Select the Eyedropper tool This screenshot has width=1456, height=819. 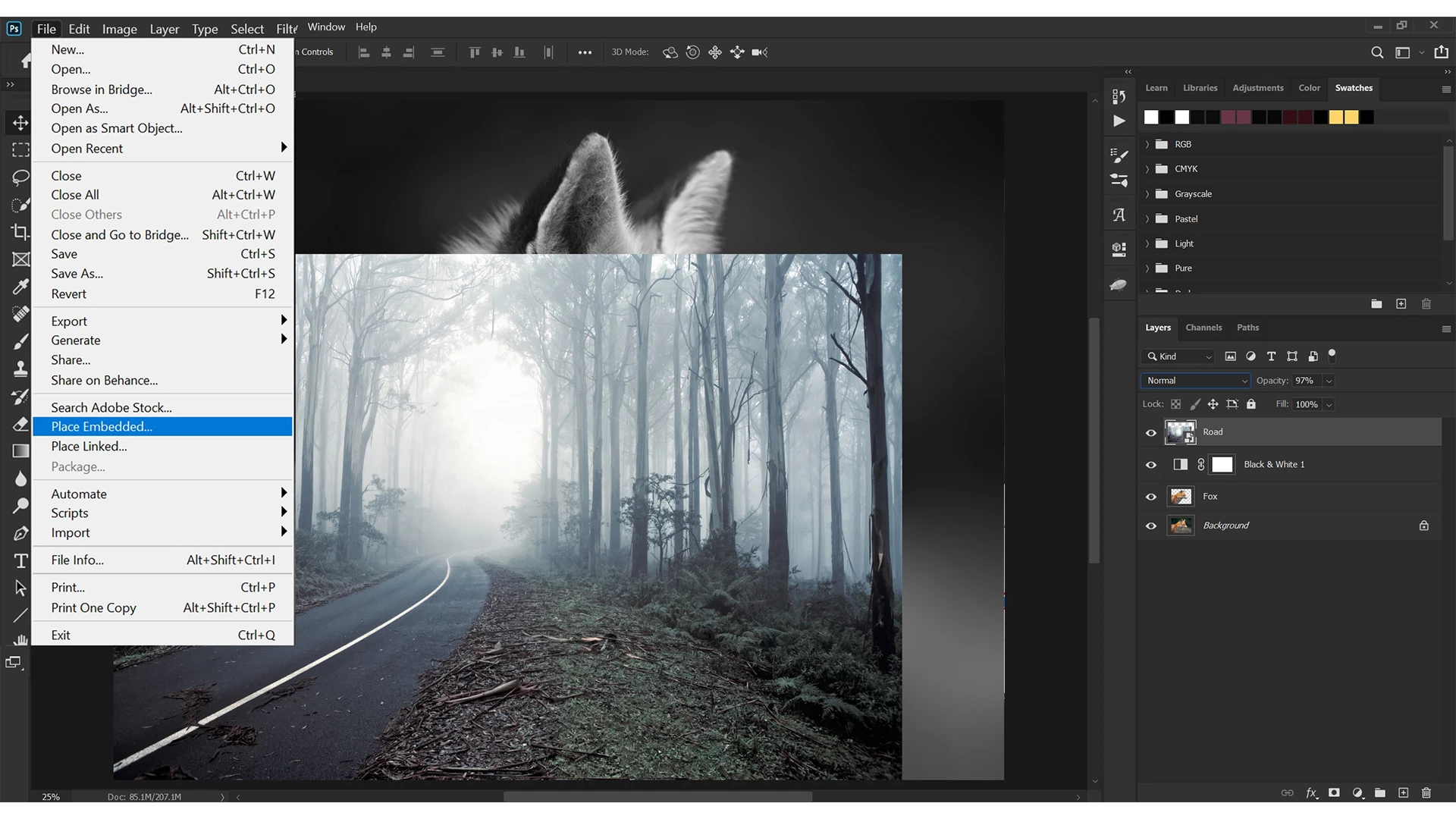pos(20,287)
